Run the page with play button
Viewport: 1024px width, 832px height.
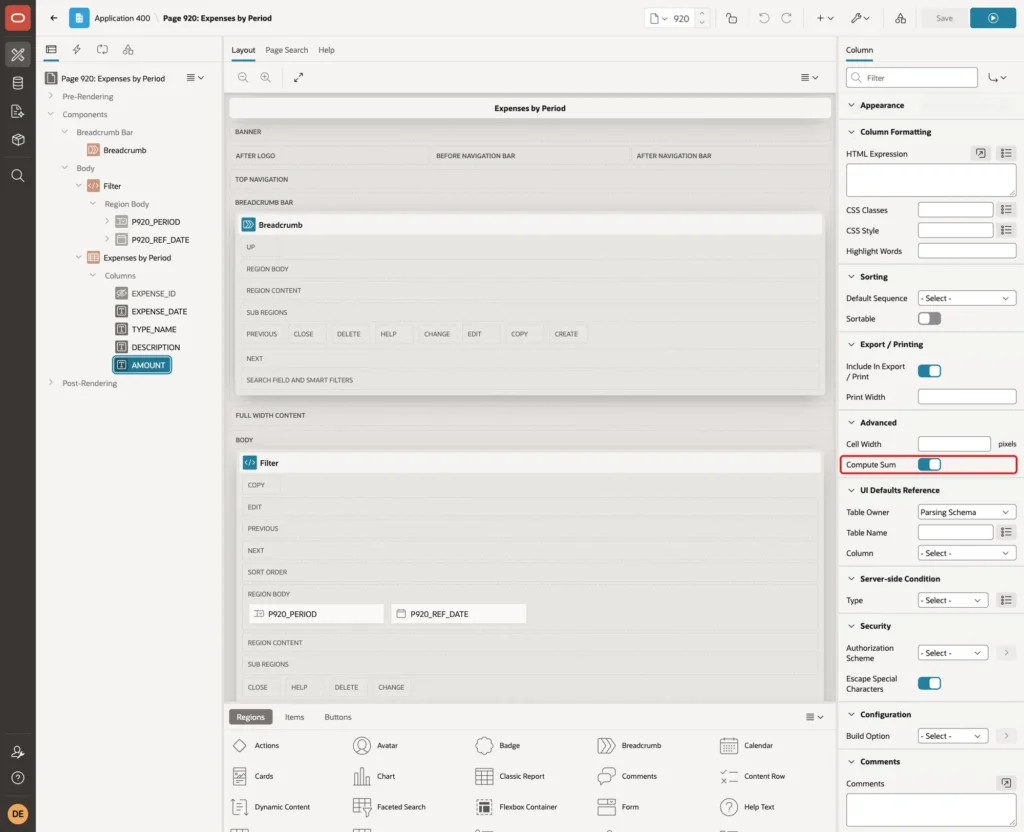[992, 18]
